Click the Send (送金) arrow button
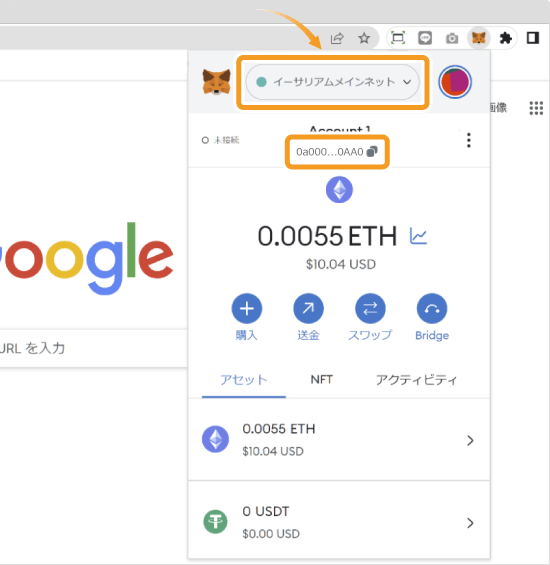This screenshot has height=565, width=550. 308,308
